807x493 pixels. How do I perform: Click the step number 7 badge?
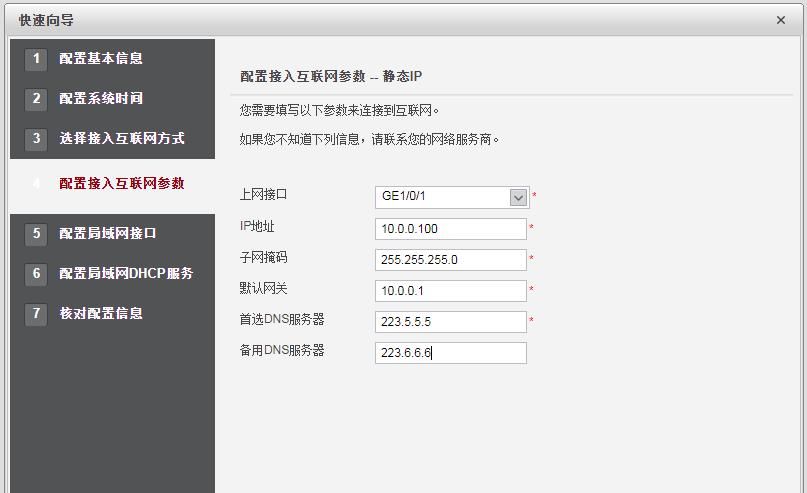click(36, 313)
